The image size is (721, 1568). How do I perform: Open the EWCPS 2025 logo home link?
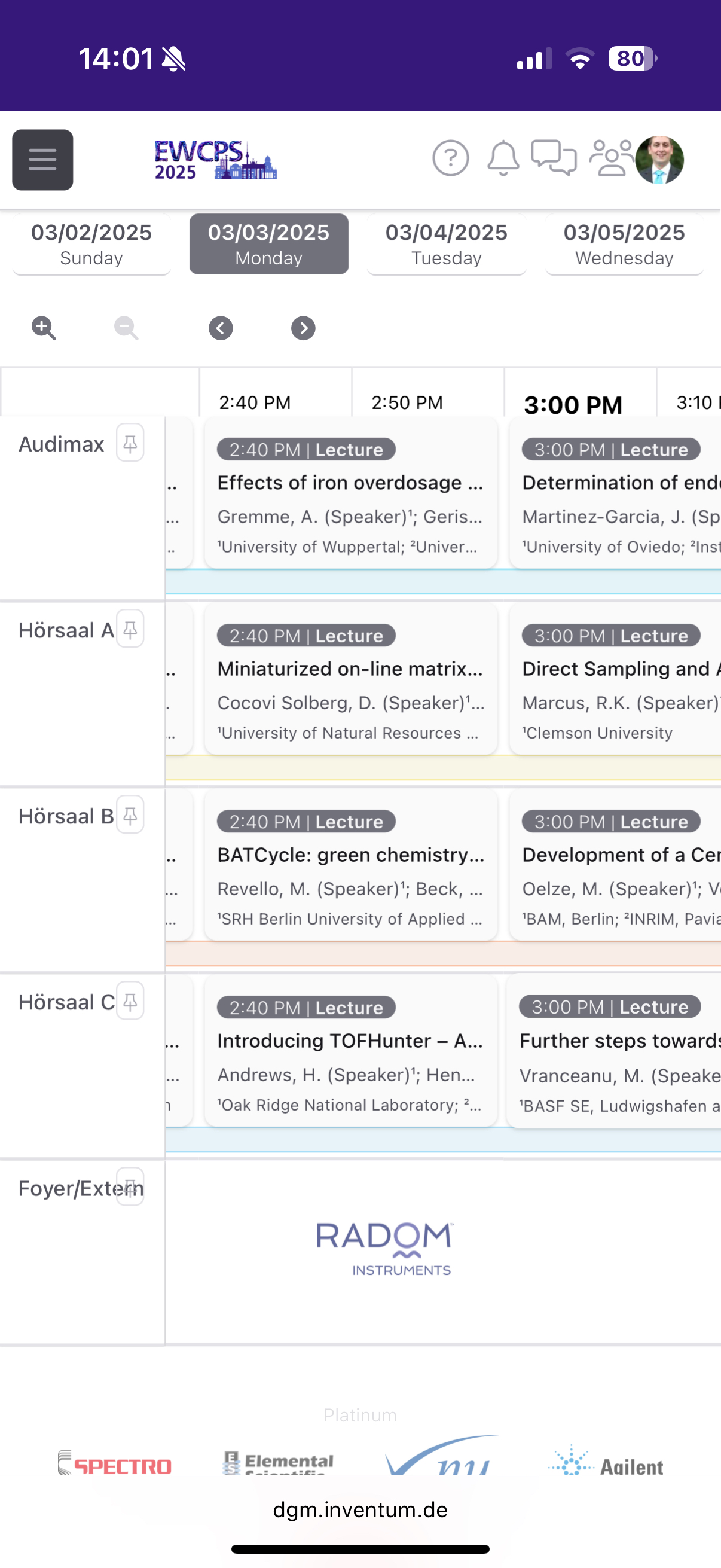215,160
